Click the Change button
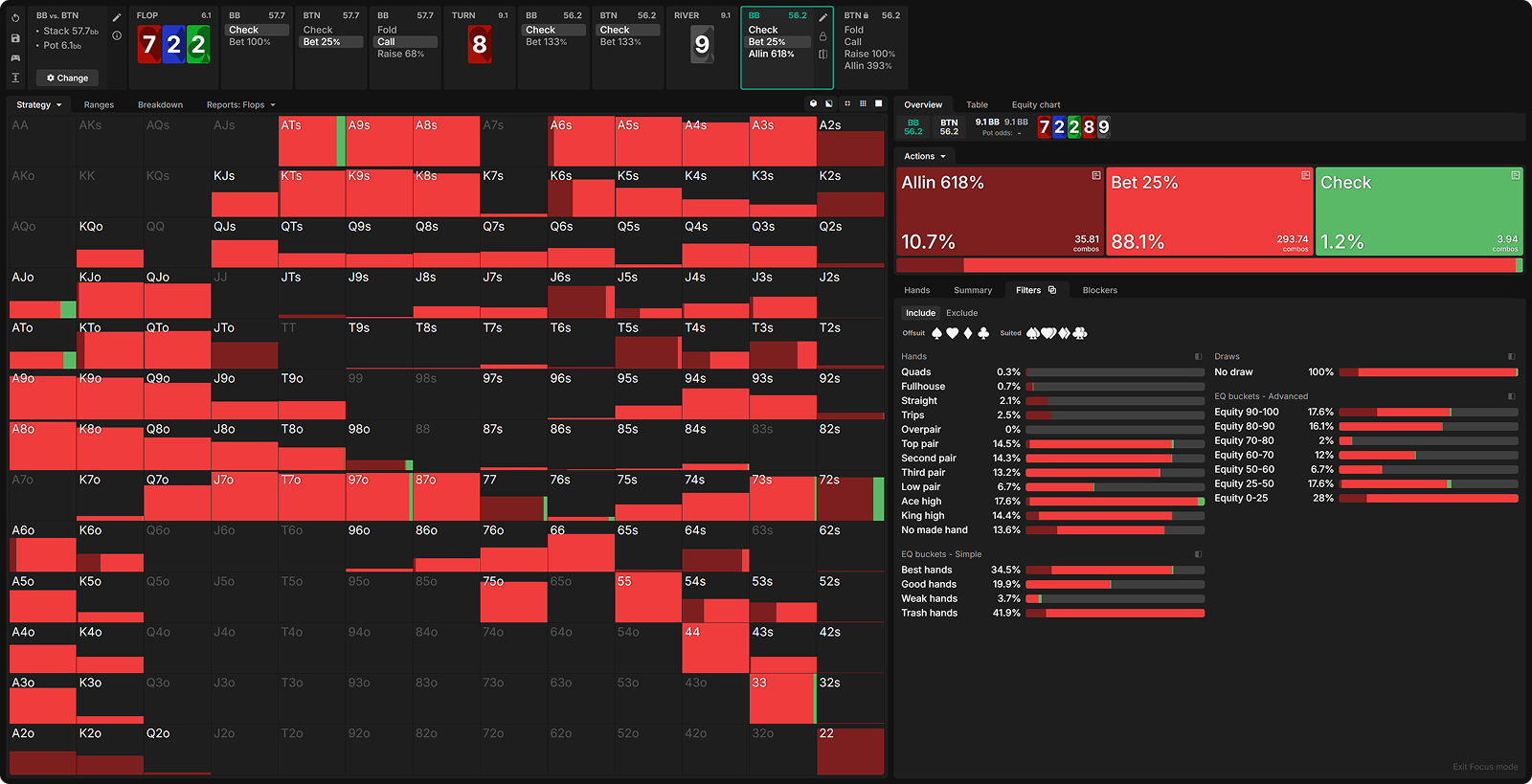1532x784 pixels. 67,78
